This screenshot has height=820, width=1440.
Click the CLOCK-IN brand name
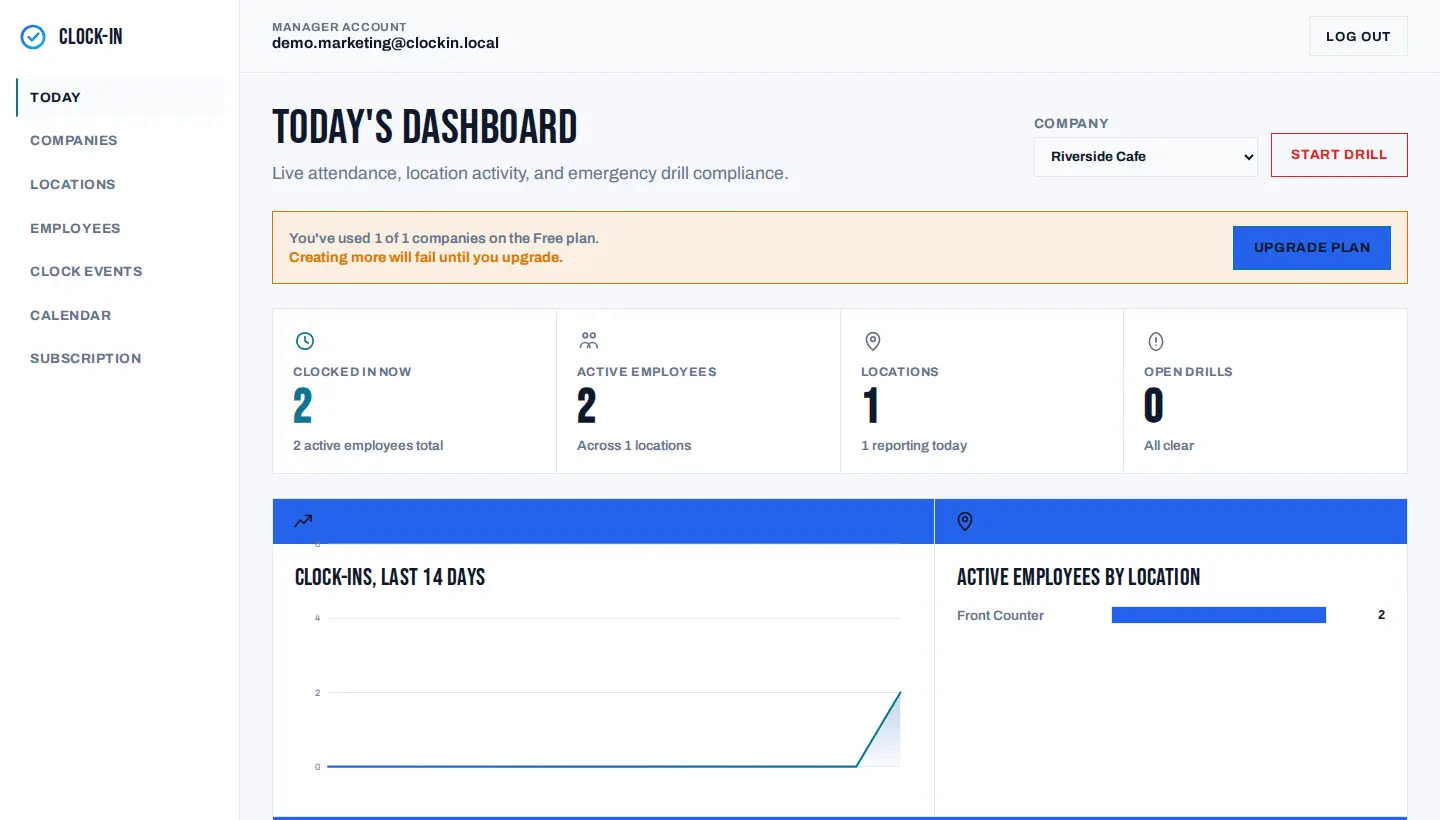91,37
